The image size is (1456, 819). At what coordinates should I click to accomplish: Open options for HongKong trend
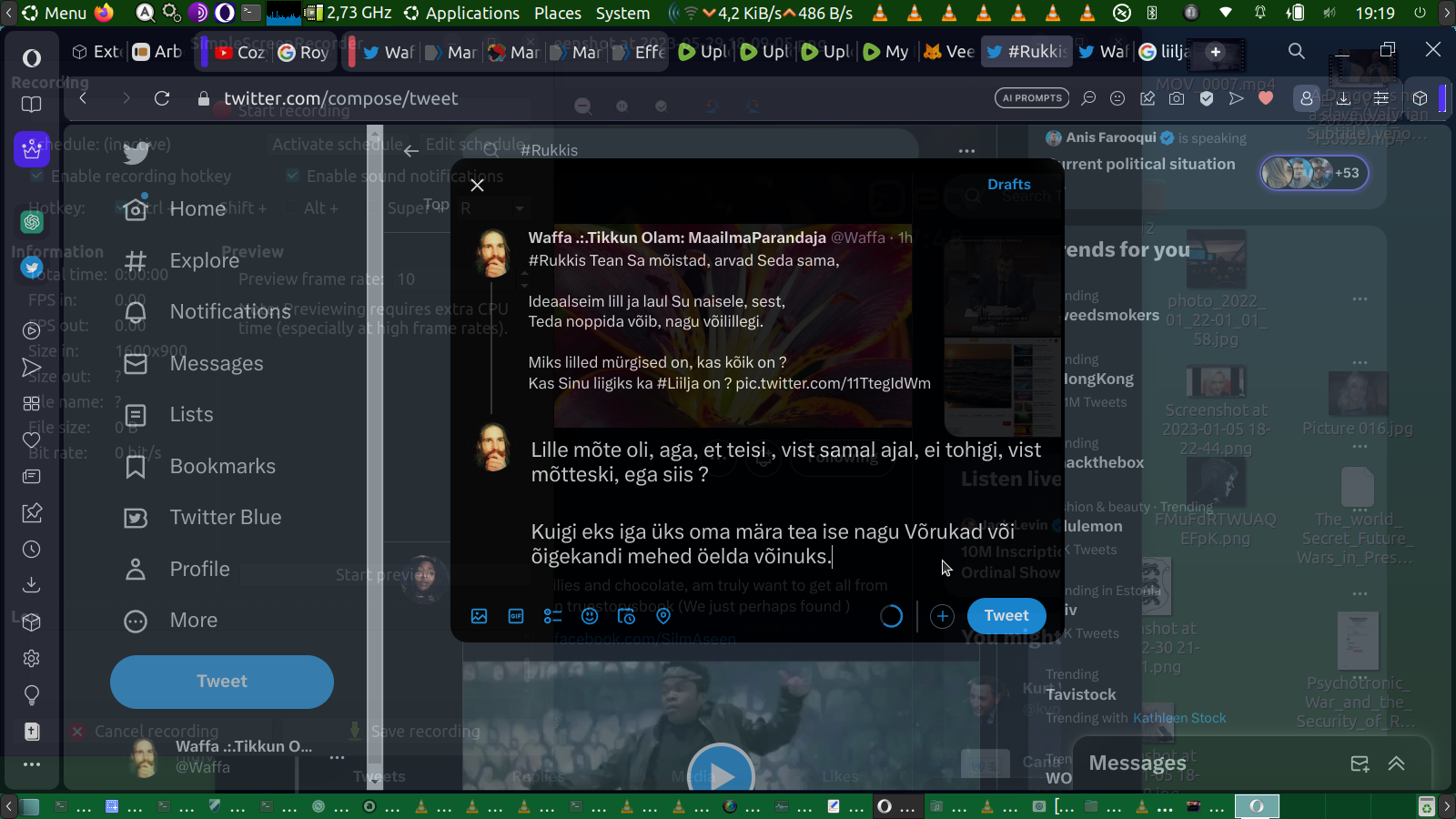[x=1360, y=362]
